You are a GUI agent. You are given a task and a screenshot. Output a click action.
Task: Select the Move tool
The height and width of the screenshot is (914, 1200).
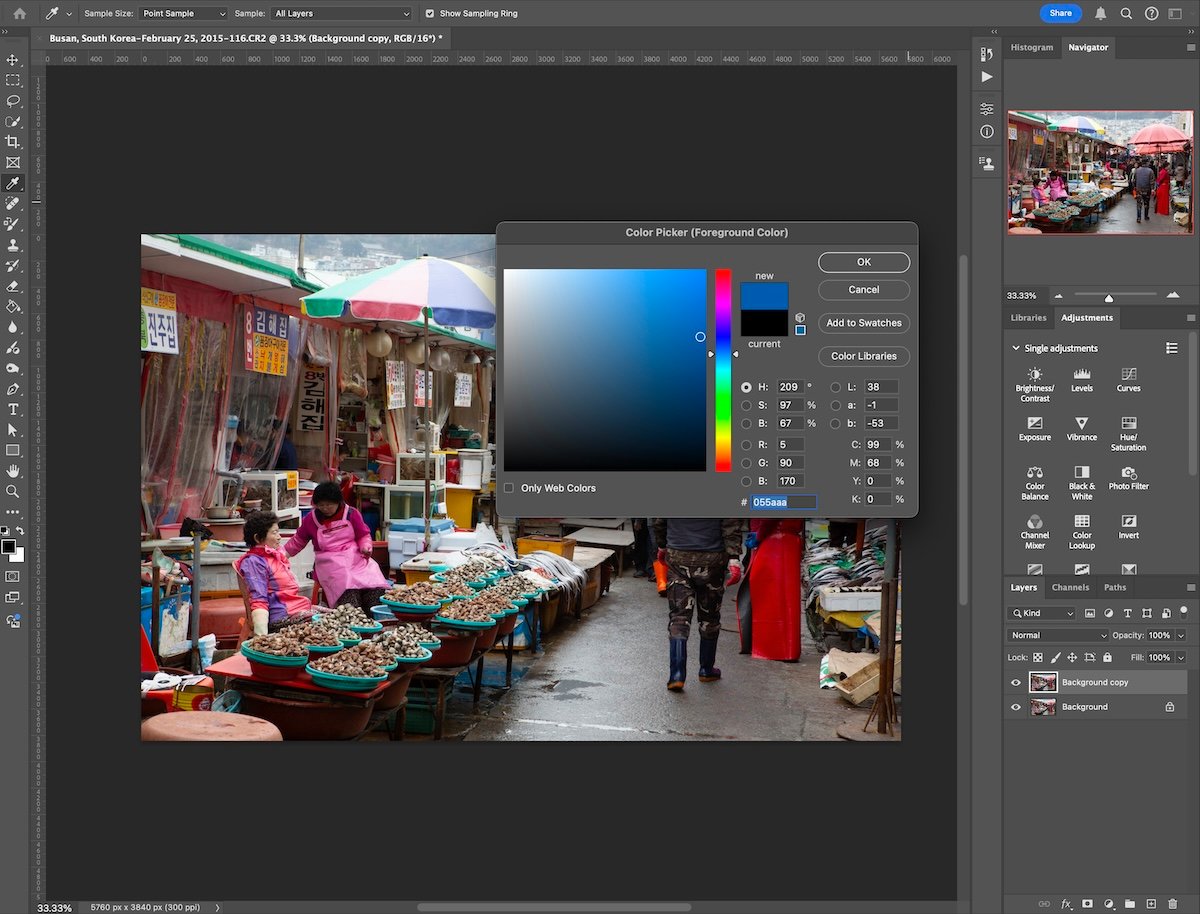coord(13,60)
